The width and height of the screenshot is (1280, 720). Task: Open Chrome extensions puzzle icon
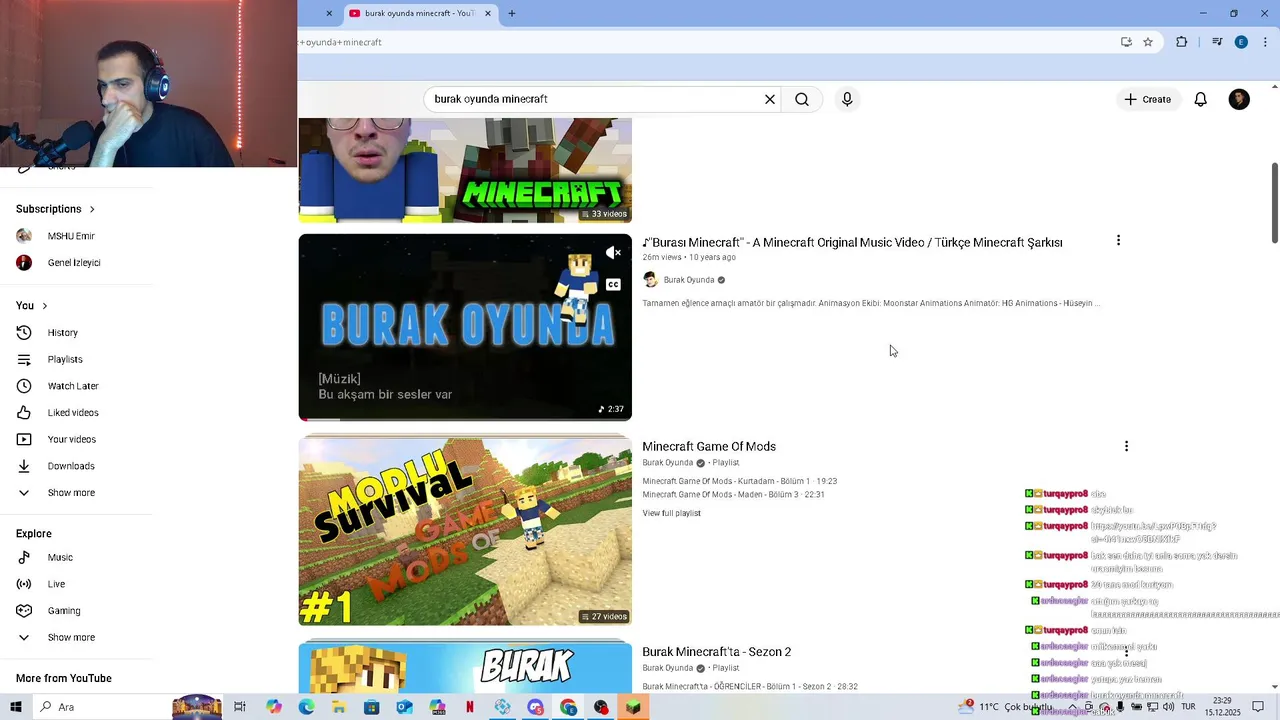click(x=1182, y=42)
